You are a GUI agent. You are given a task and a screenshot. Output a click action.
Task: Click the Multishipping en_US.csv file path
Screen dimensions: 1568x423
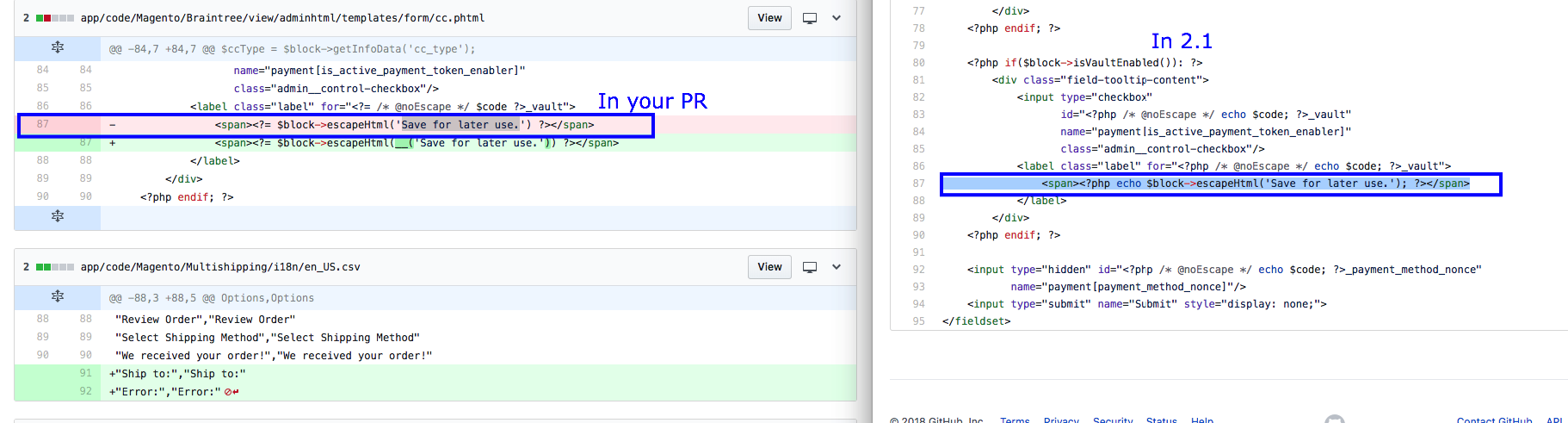tap(220, 267)
